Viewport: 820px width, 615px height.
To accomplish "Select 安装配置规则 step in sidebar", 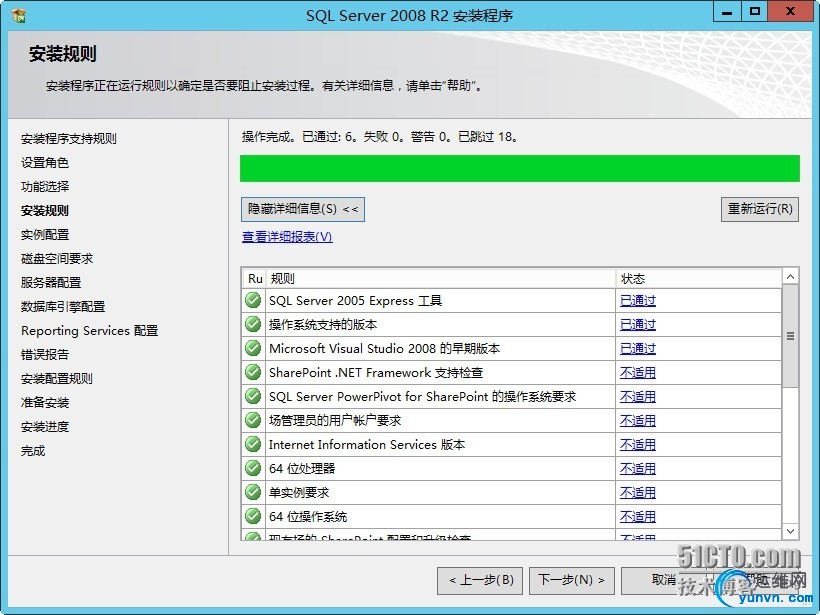I will pyautogui.click(x=57, y=379).
